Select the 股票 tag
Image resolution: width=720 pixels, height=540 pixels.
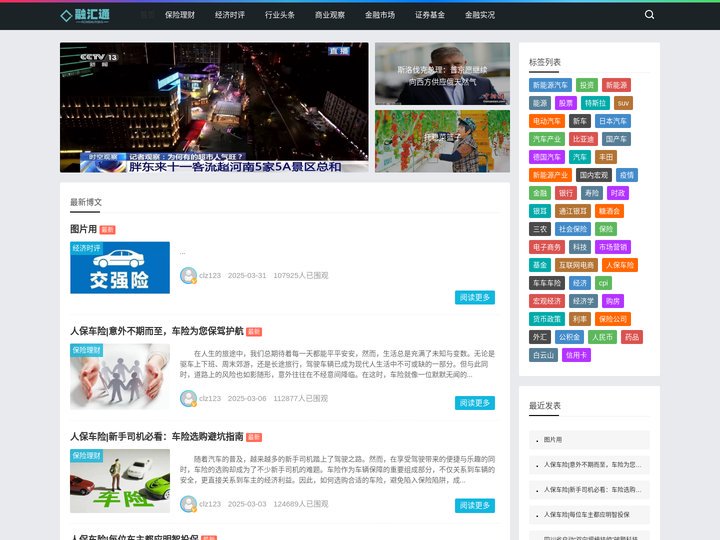click(x=566, y=103)
